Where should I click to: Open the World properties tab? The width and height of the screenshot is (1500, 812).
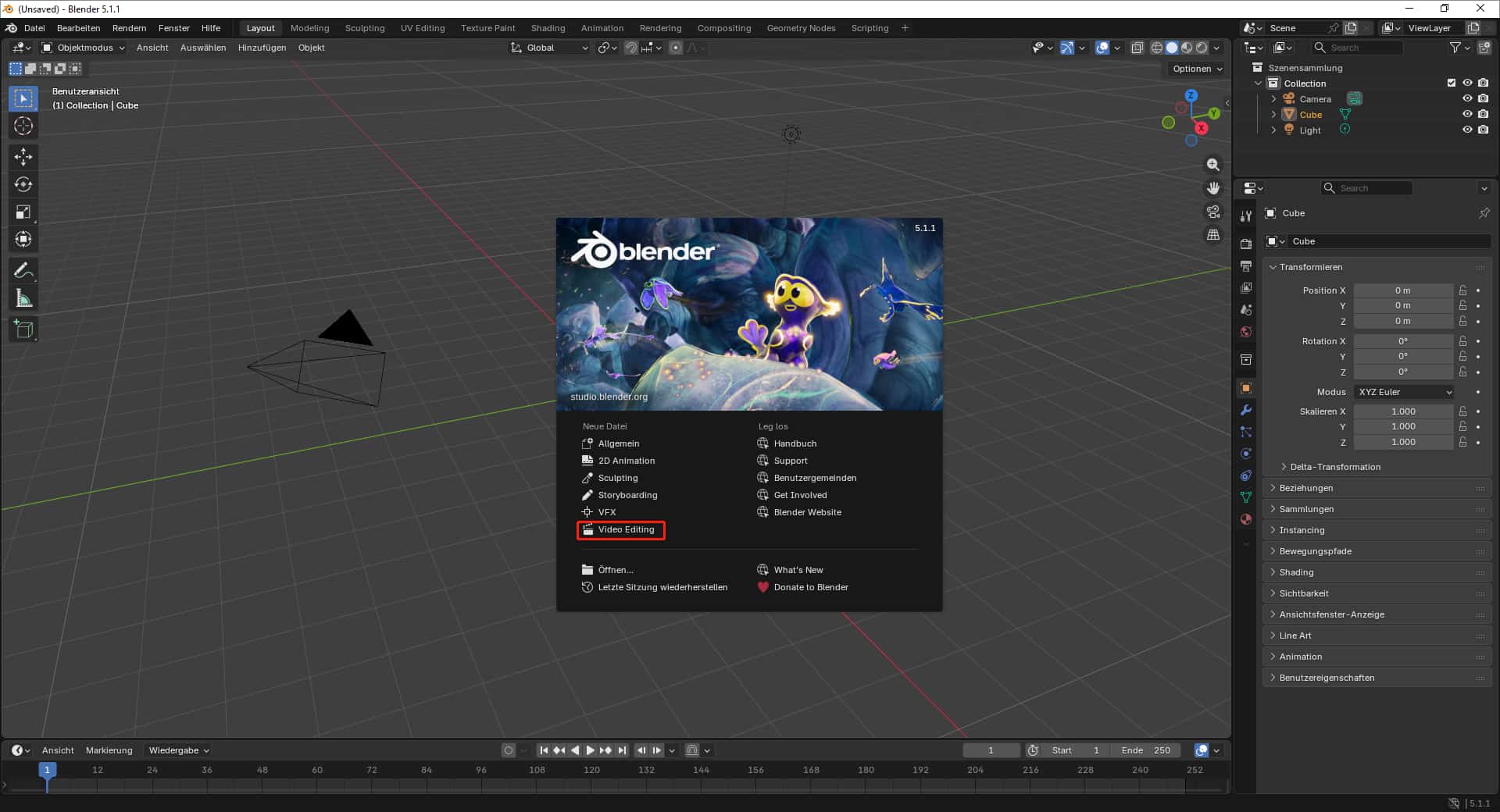click(1246, 332)
